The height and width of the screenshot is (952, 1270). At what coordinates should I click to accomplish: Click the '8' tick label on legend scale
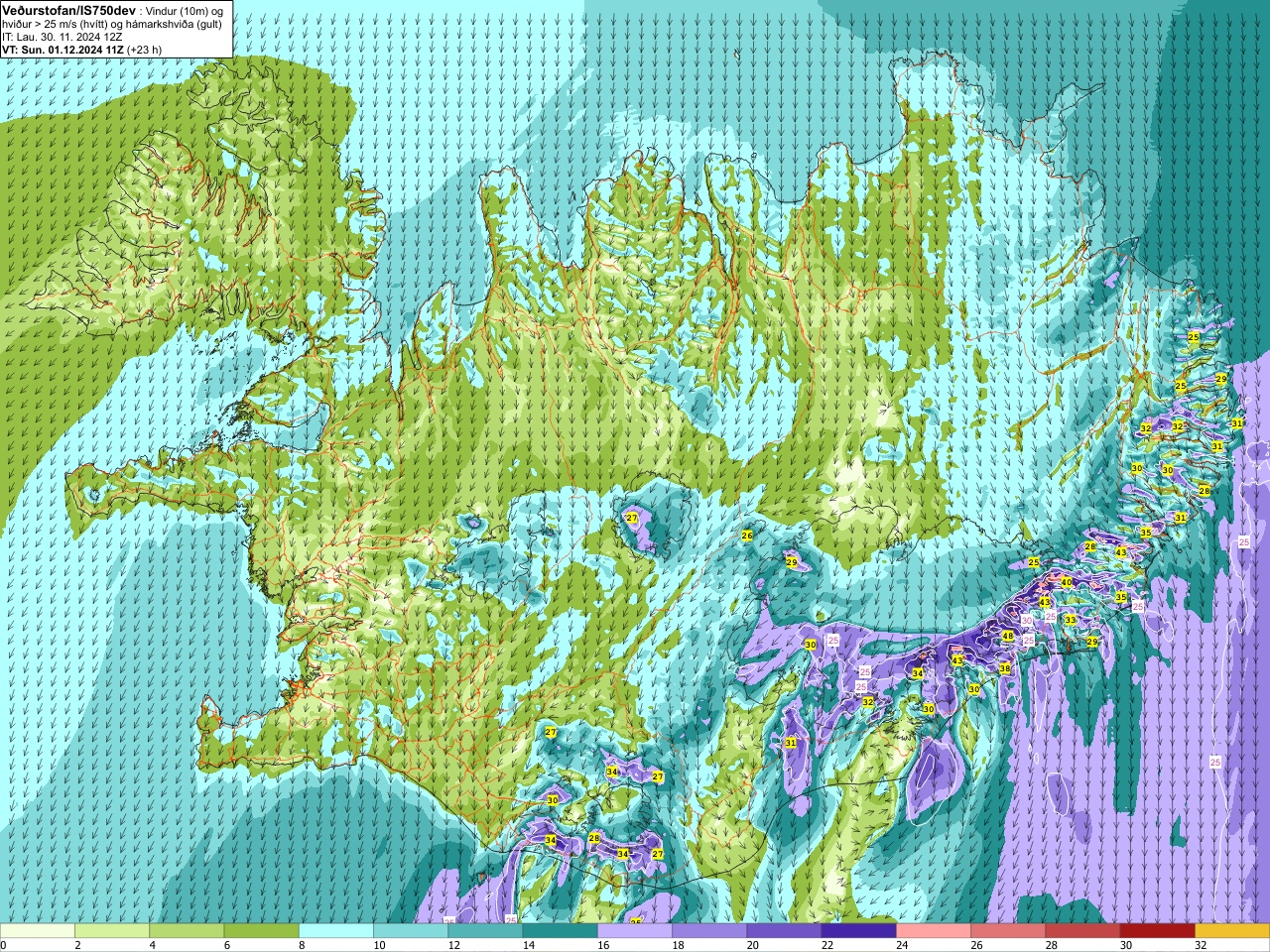pyautogui.click(x=302, y=945)
